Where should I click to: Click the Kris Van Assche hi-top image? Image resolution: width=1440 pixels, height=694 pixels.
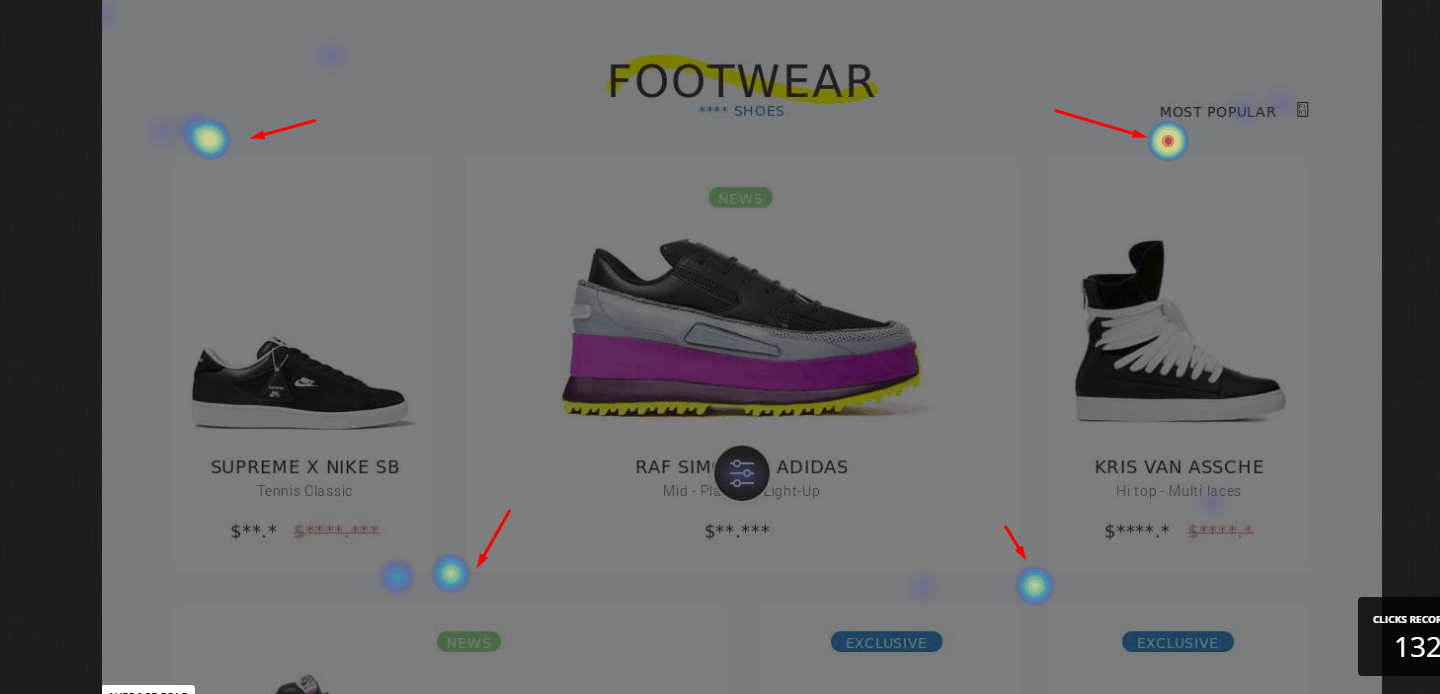(1177, 331)
